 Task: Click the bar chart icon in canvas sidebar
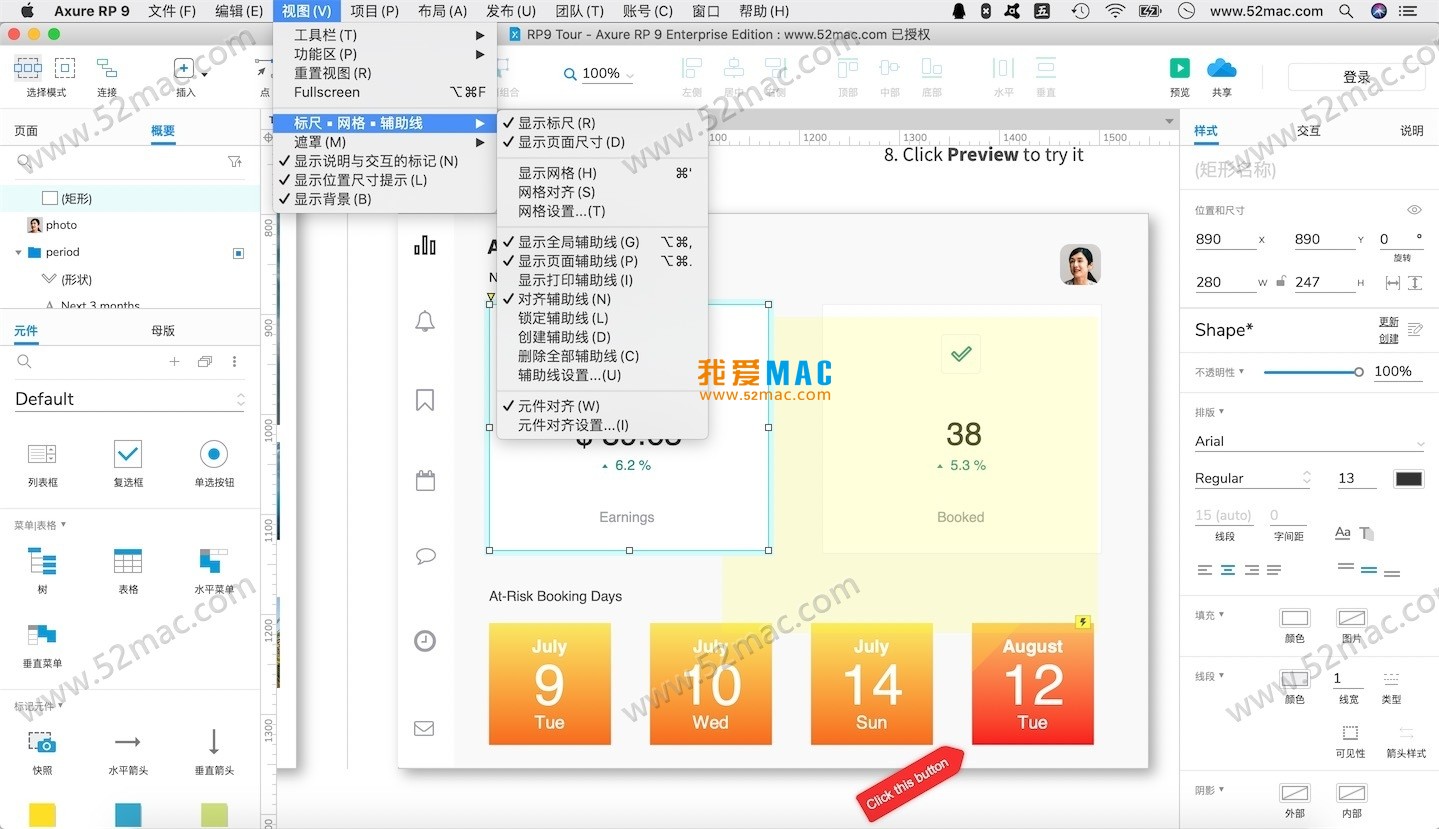[x=425, y=245]
